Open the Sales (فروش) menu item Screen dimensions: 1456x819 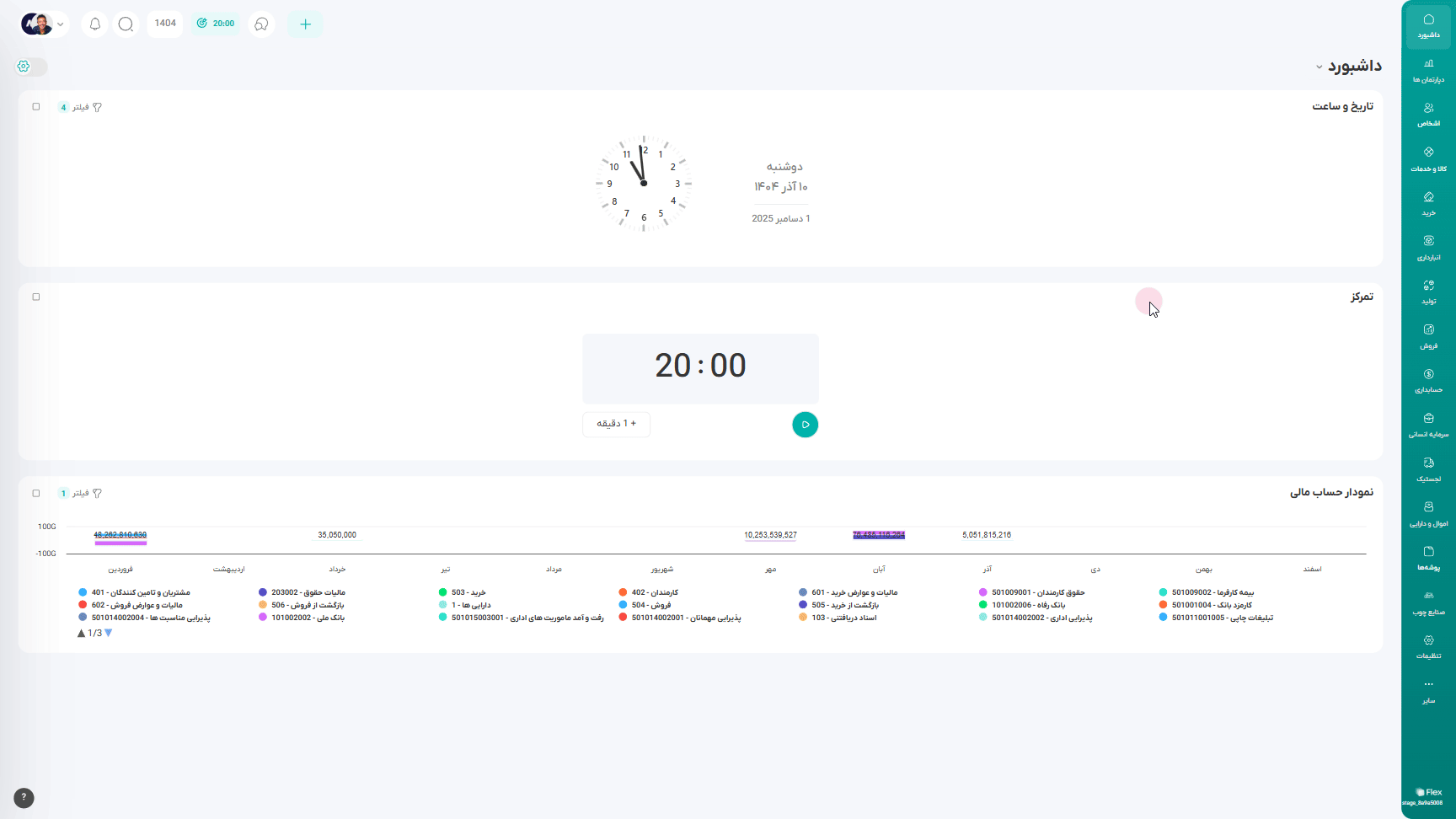tap(1428, 336)
